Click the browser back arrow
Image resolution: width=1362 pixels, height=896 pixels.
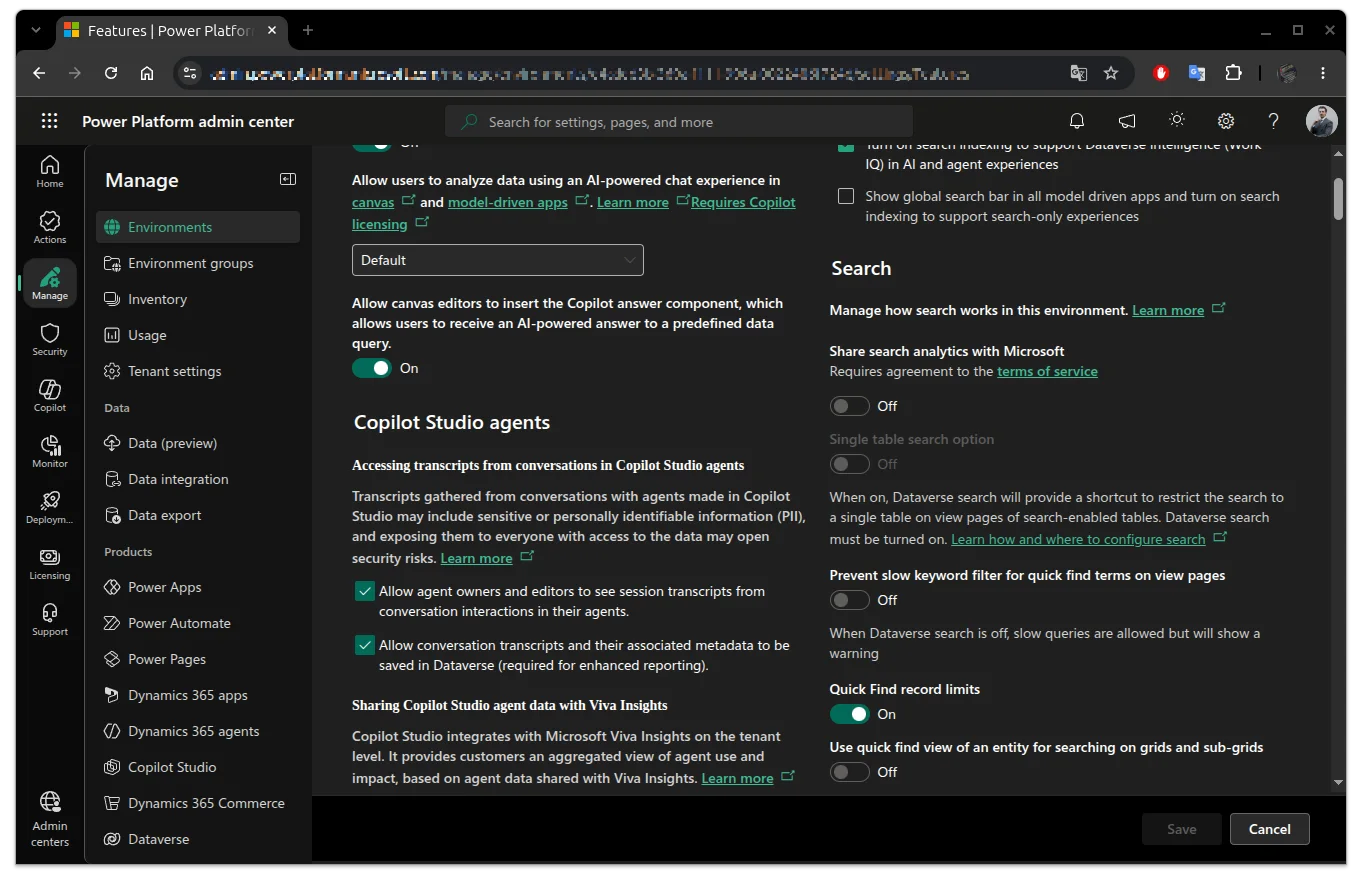39,73
